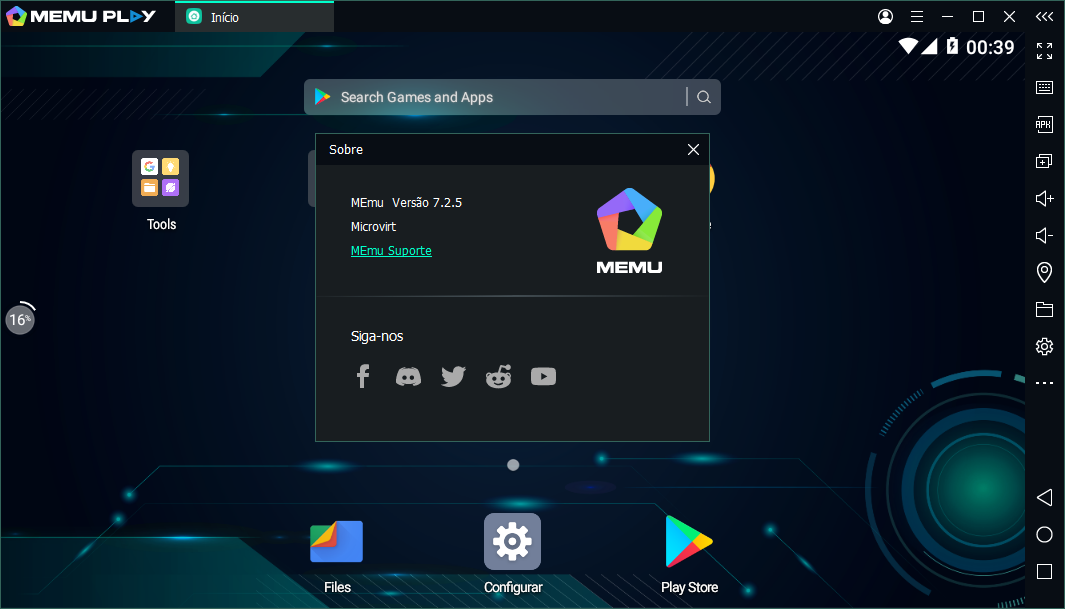Open the Discord social icon

pos(408,376)
